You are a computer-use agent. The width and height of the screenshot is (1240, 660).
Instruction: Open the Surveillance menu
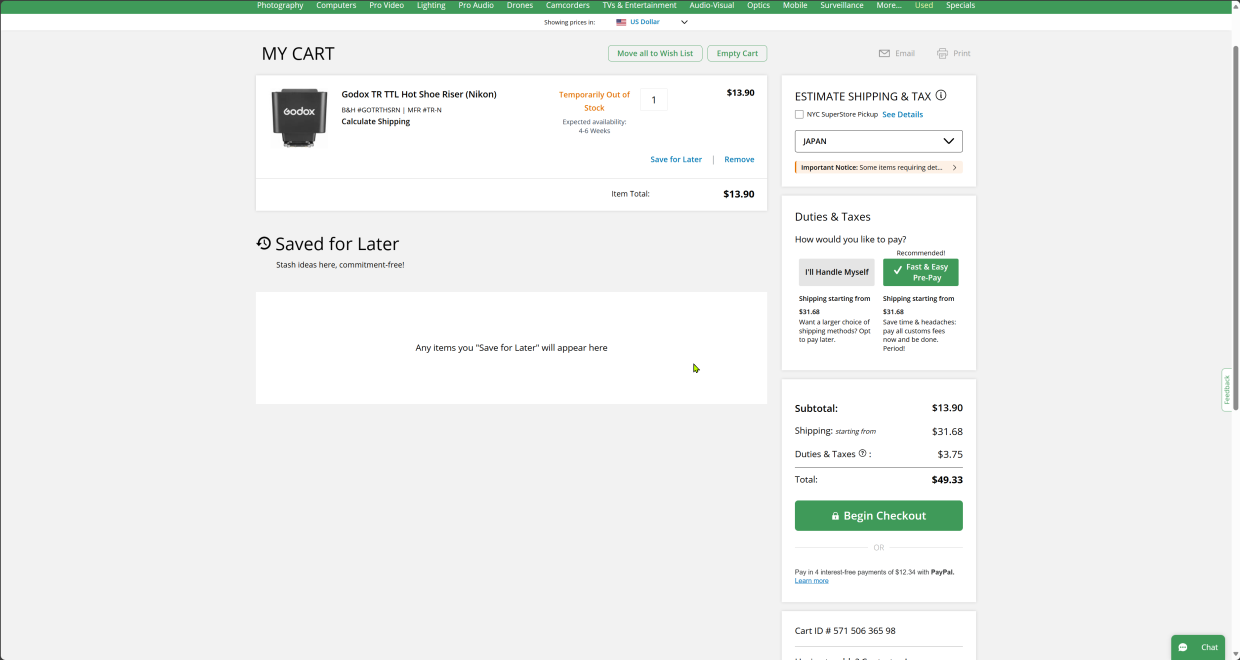click(x=842, y=6)
